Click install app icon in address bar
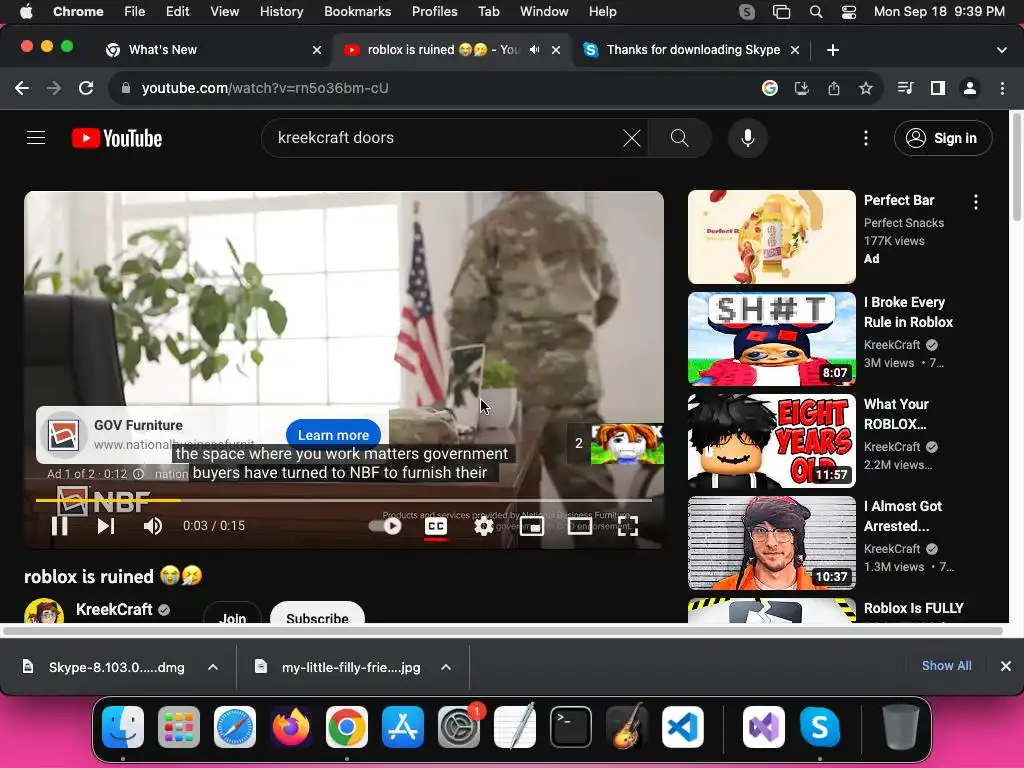Viewport: 1024px width, 768px height. pos(802,88)
